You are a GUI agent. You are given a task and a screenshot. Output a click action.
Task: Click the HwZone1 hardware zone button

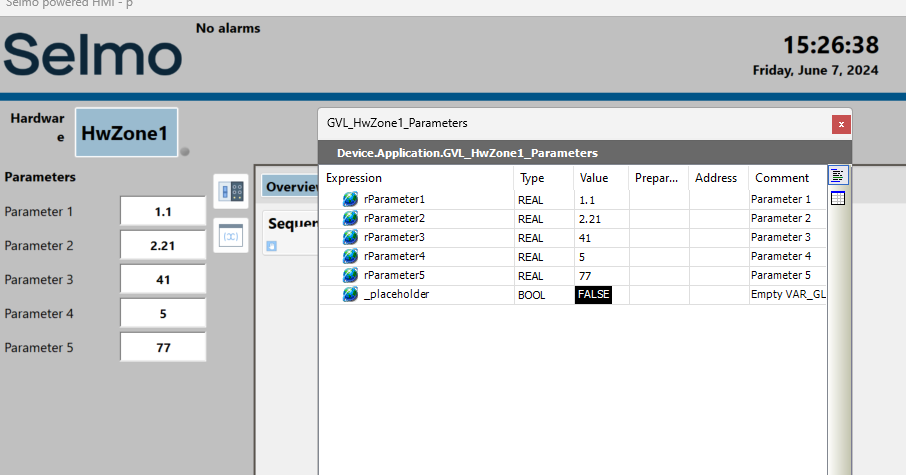tap(127, 132)
